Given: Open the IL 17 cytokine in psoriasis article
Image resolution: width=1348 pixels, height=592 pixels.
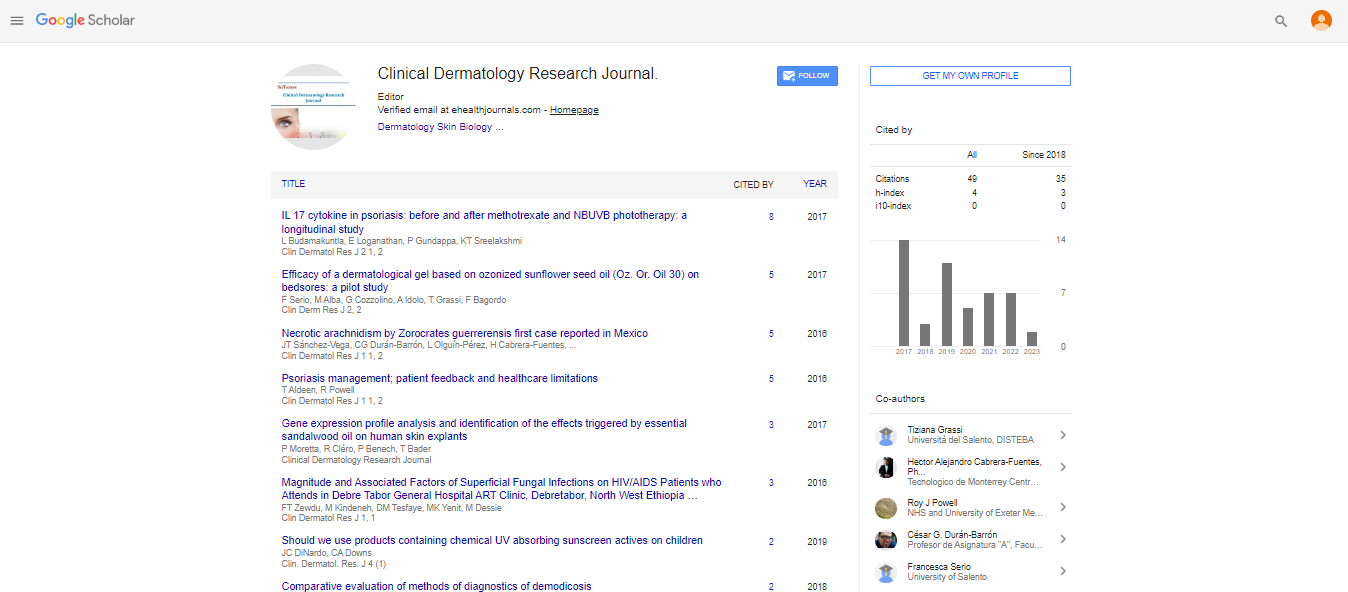Looking at the screenshot, I should click(484, 222).
